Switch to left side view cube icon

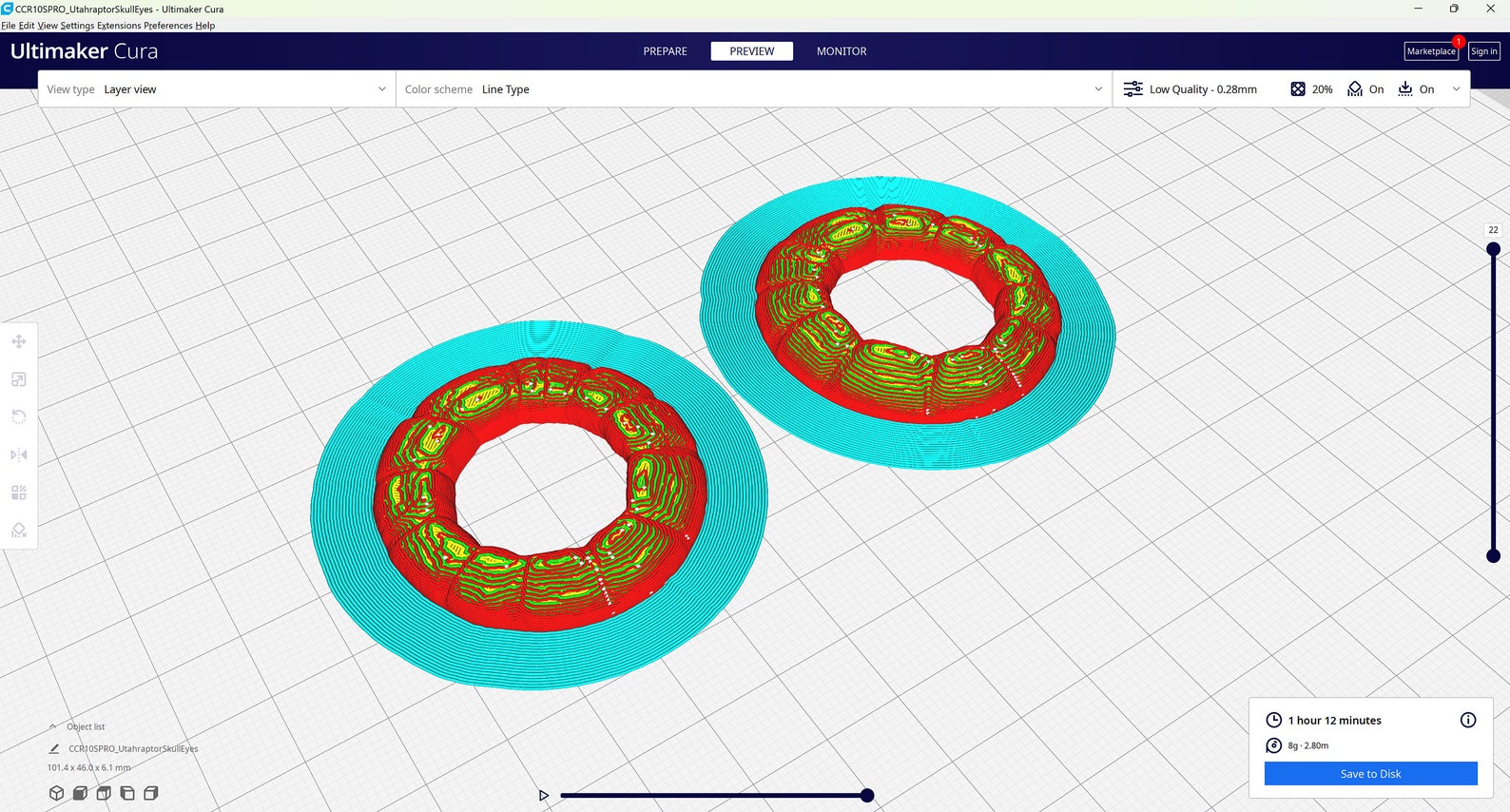[x=127, y=793]
